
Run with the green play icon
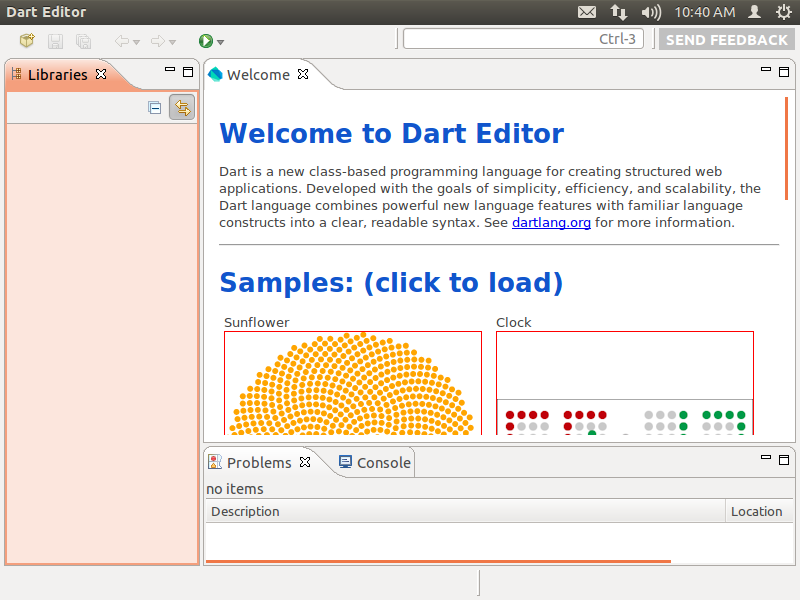pos(206,41)
